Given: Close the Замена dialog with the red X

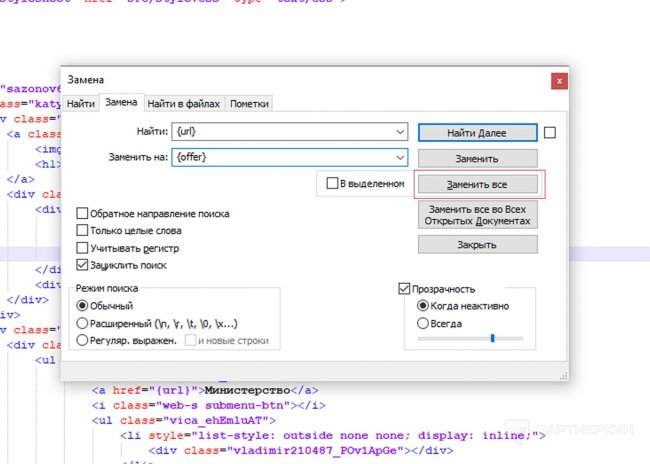Looking at the screenshot, I should click(x=560, y=79).
